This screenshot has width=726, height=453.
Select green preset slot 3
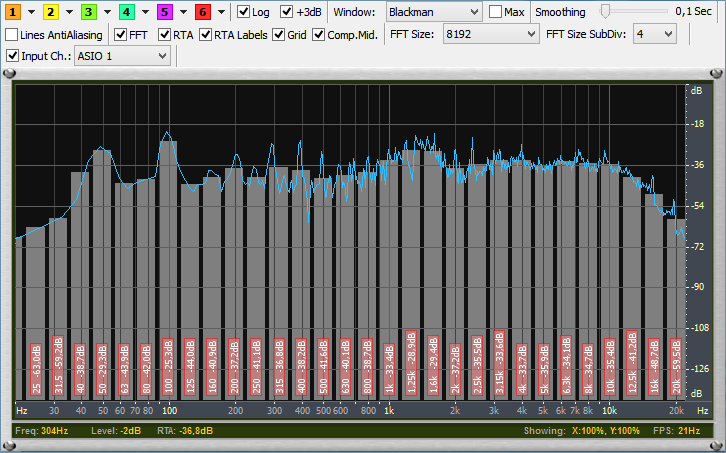click(89, 12)
